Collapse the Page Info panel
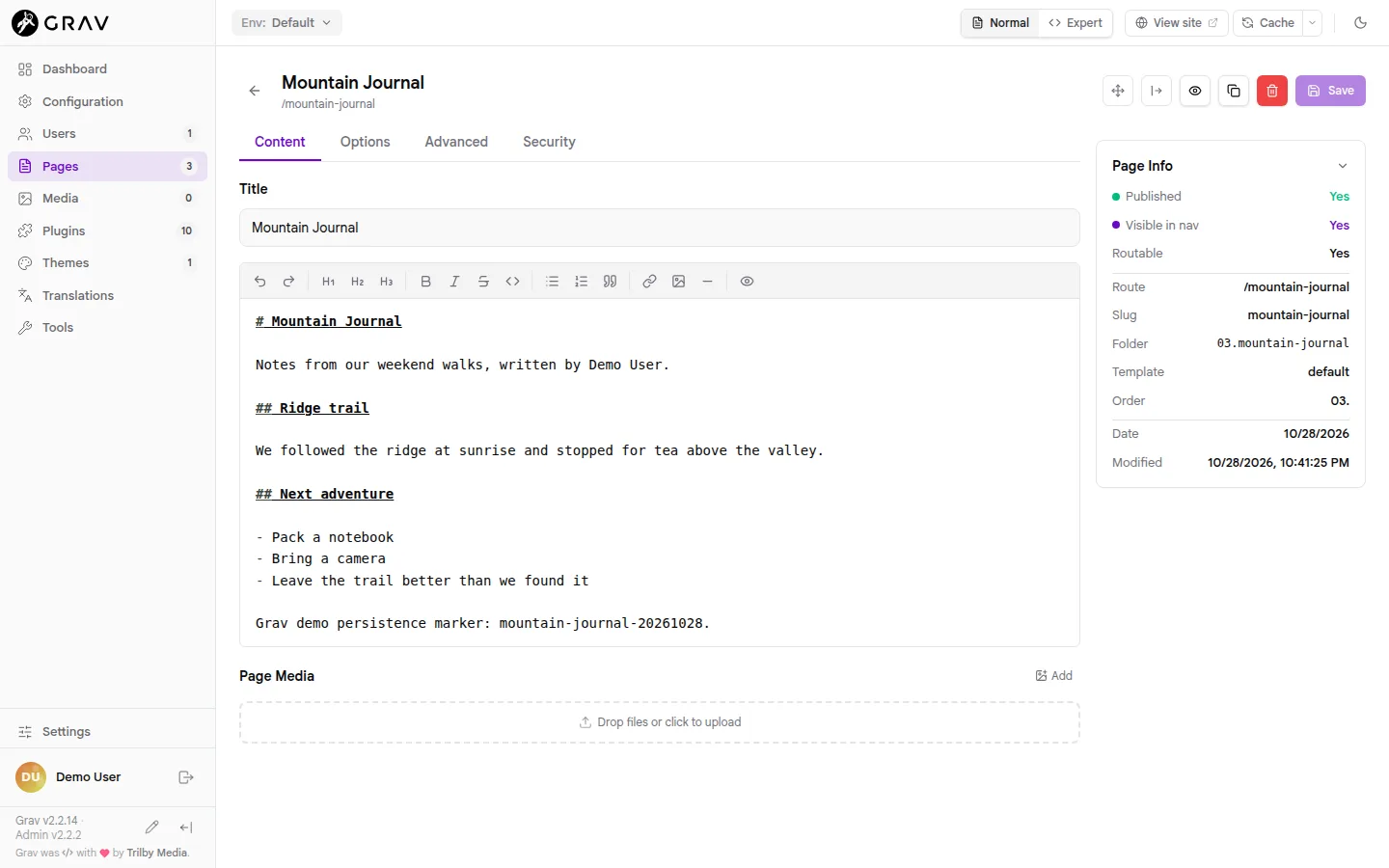This screenshot has width=1389, height=868. pyautogui.click(x=1342, y=166)
